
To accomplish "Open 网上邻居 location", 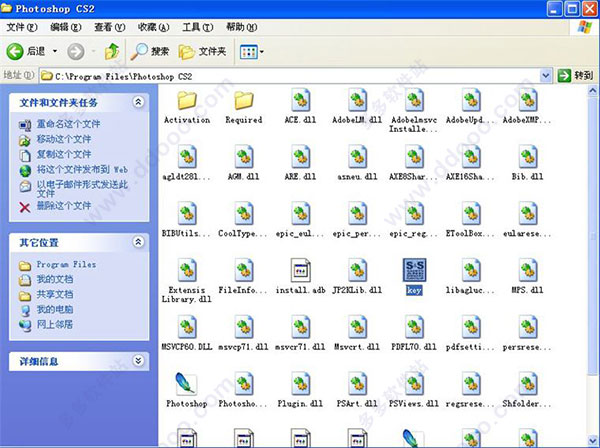I will (x=55, y=324).
